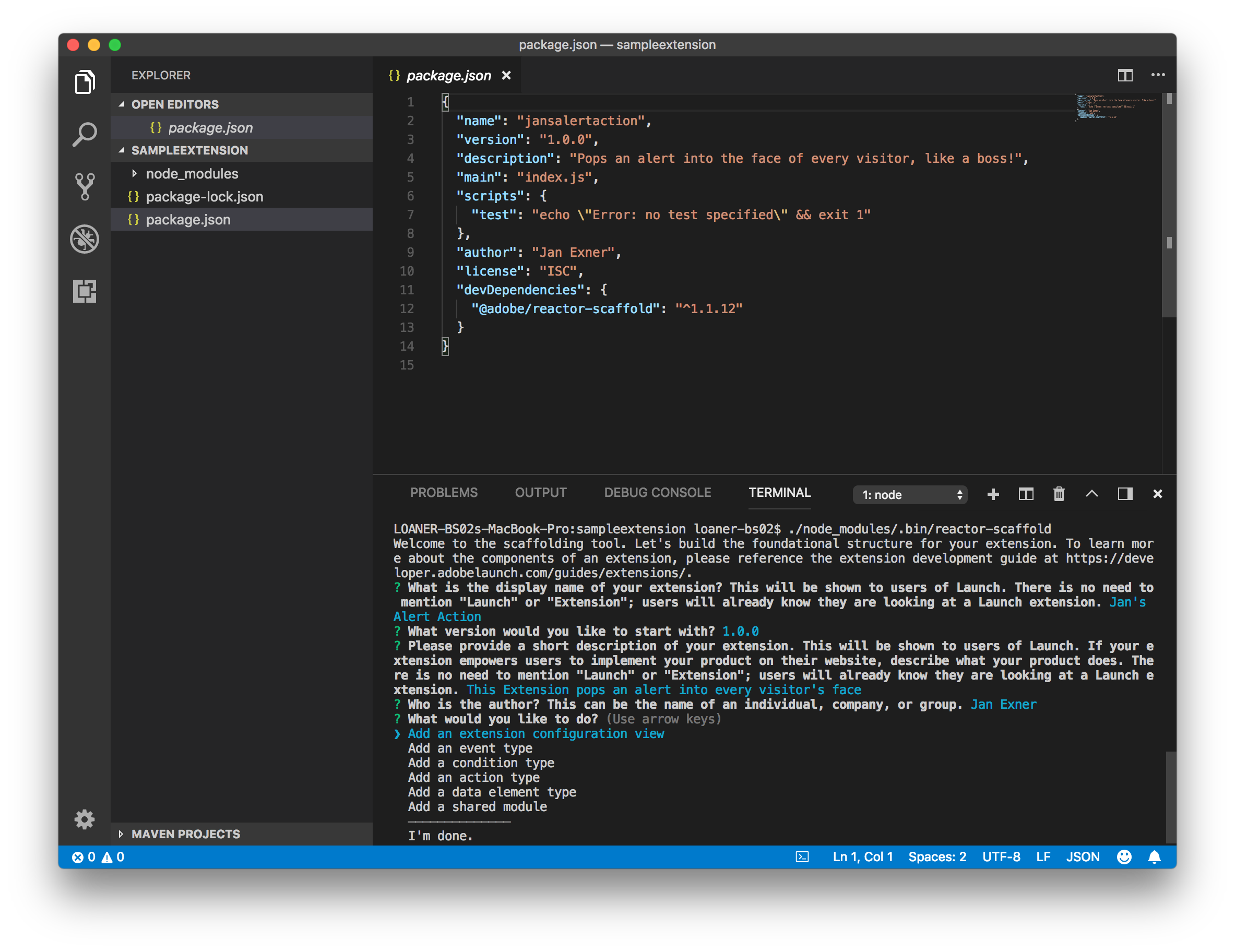The width and height of the screenshot is (1235, 952).
Task: Open notifications bell in status bar
Action: [x=1154, y=857]
